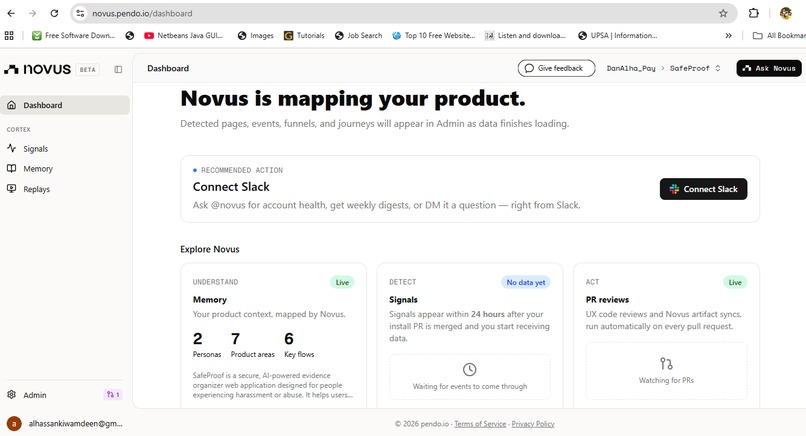Reload the page with the refresh icon
Viewport: 806px width, 436px height.
(x=54, y=13)
